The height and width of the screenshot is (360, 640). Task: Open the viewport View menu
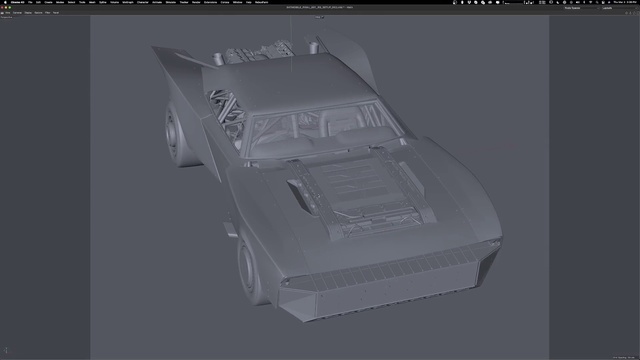click(8, 13)
